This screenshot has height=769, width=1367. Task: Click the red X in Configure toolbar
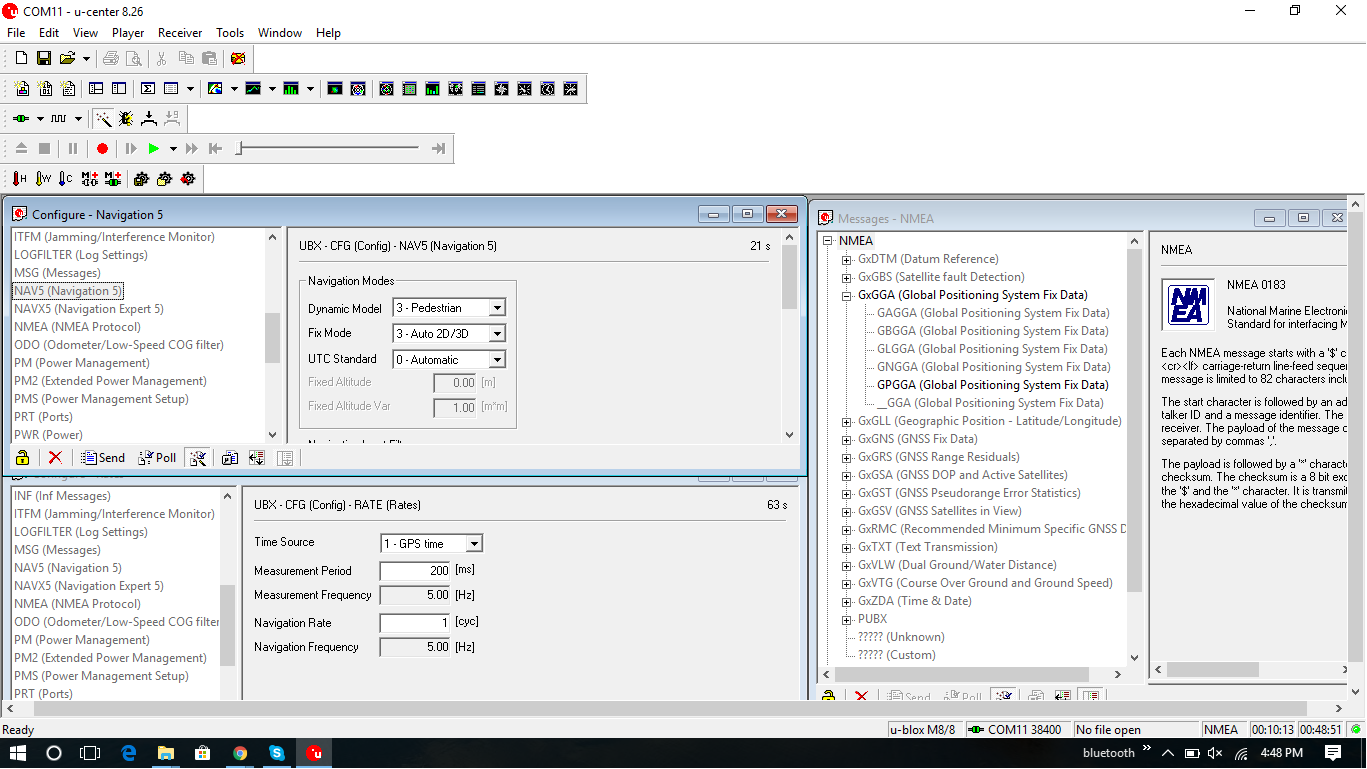(x=55, y=457)
